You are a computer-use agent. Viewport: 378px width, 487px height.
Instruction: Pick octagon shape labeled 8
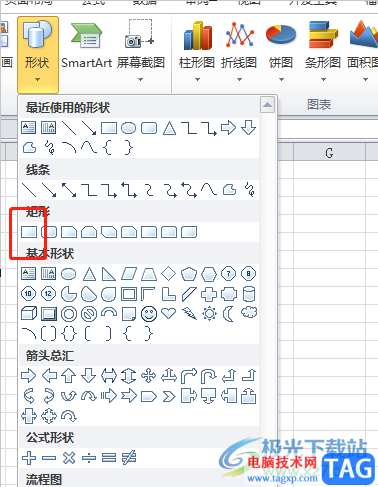248,274
